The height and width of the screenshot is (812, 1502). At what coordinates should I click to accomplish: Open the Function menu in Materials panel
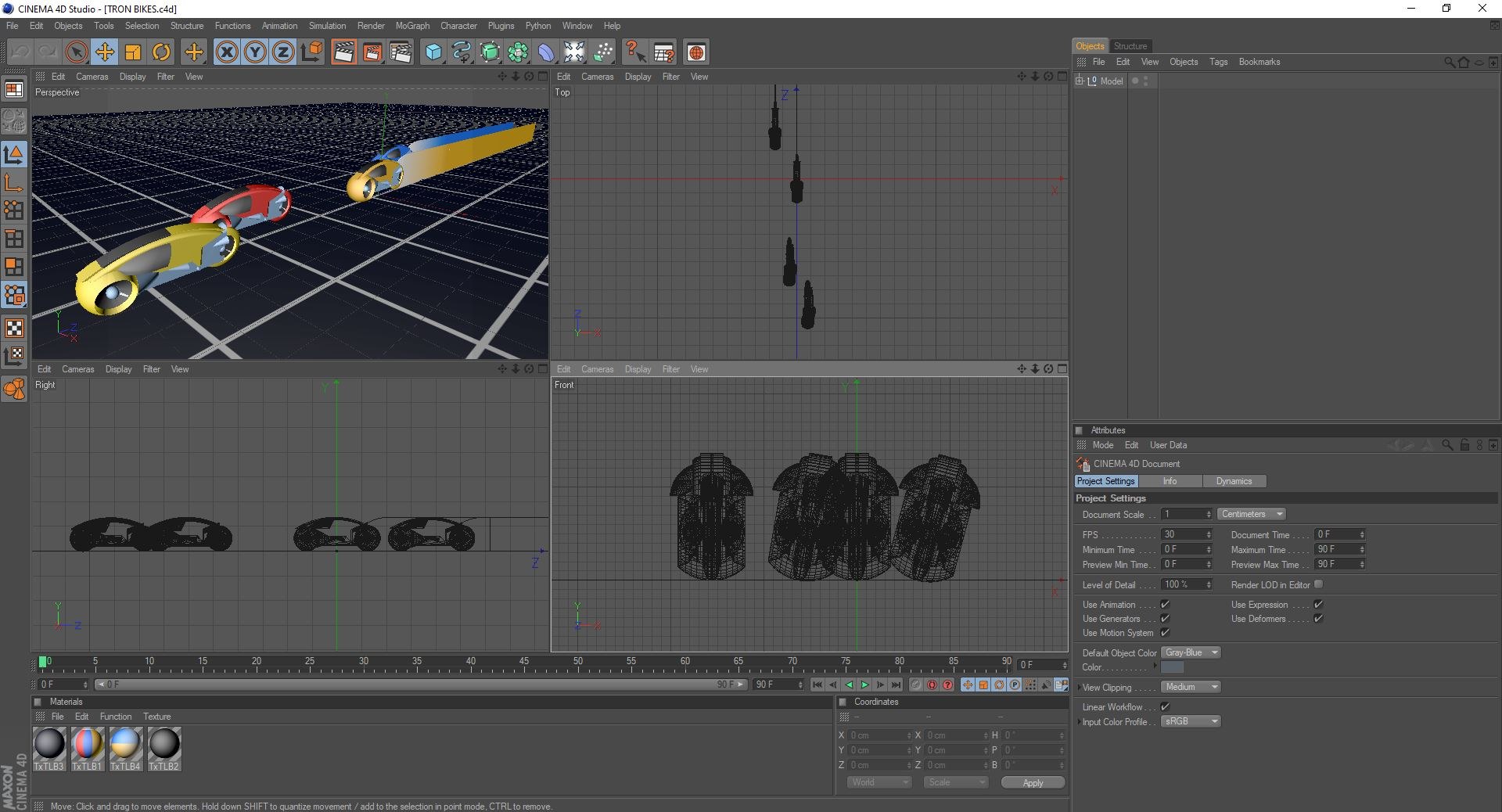[116, 717]
